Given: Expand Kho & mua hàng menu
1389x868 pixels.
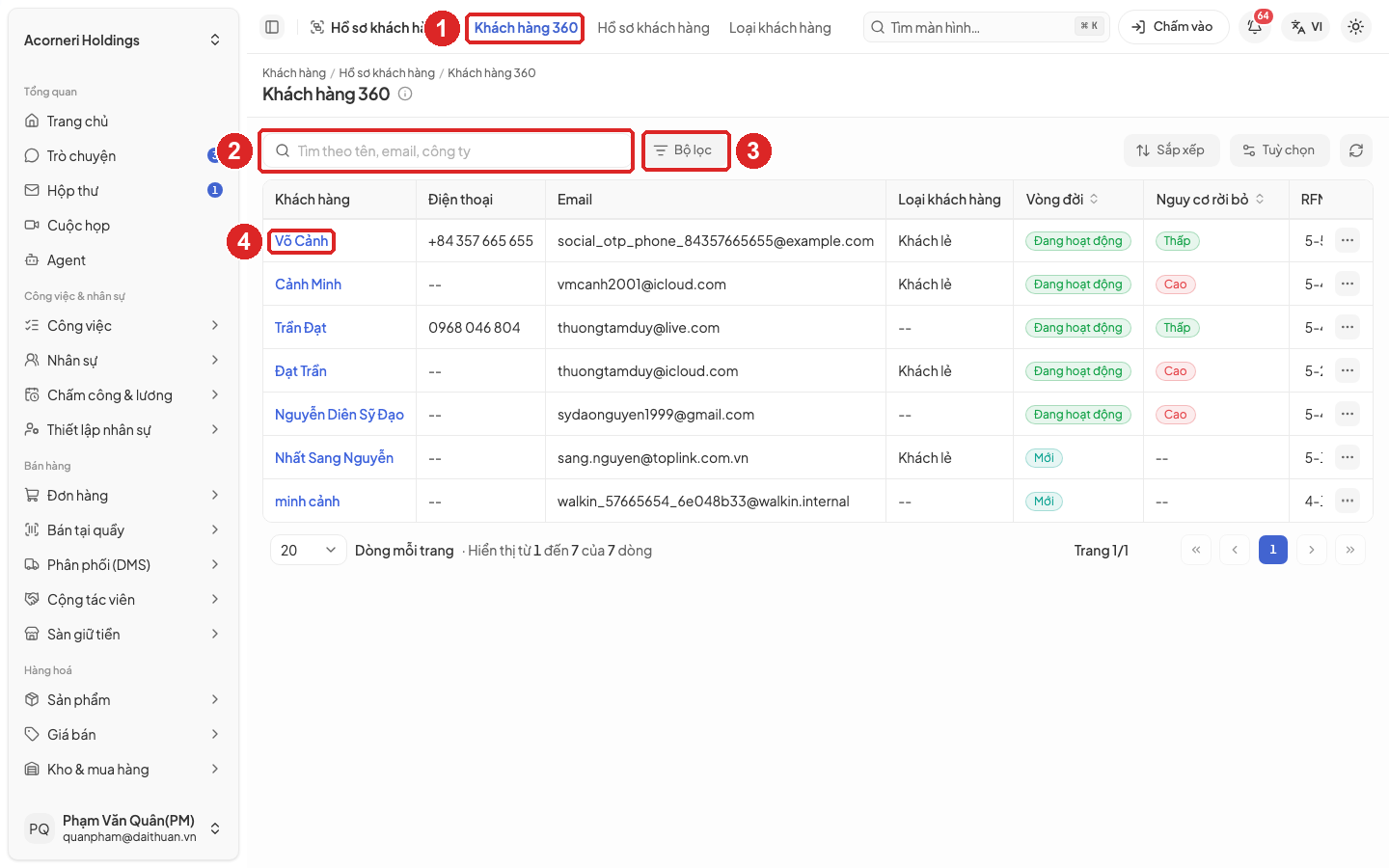Looking at the screenshot, I should pyautogui.click(x=123, y=770).
